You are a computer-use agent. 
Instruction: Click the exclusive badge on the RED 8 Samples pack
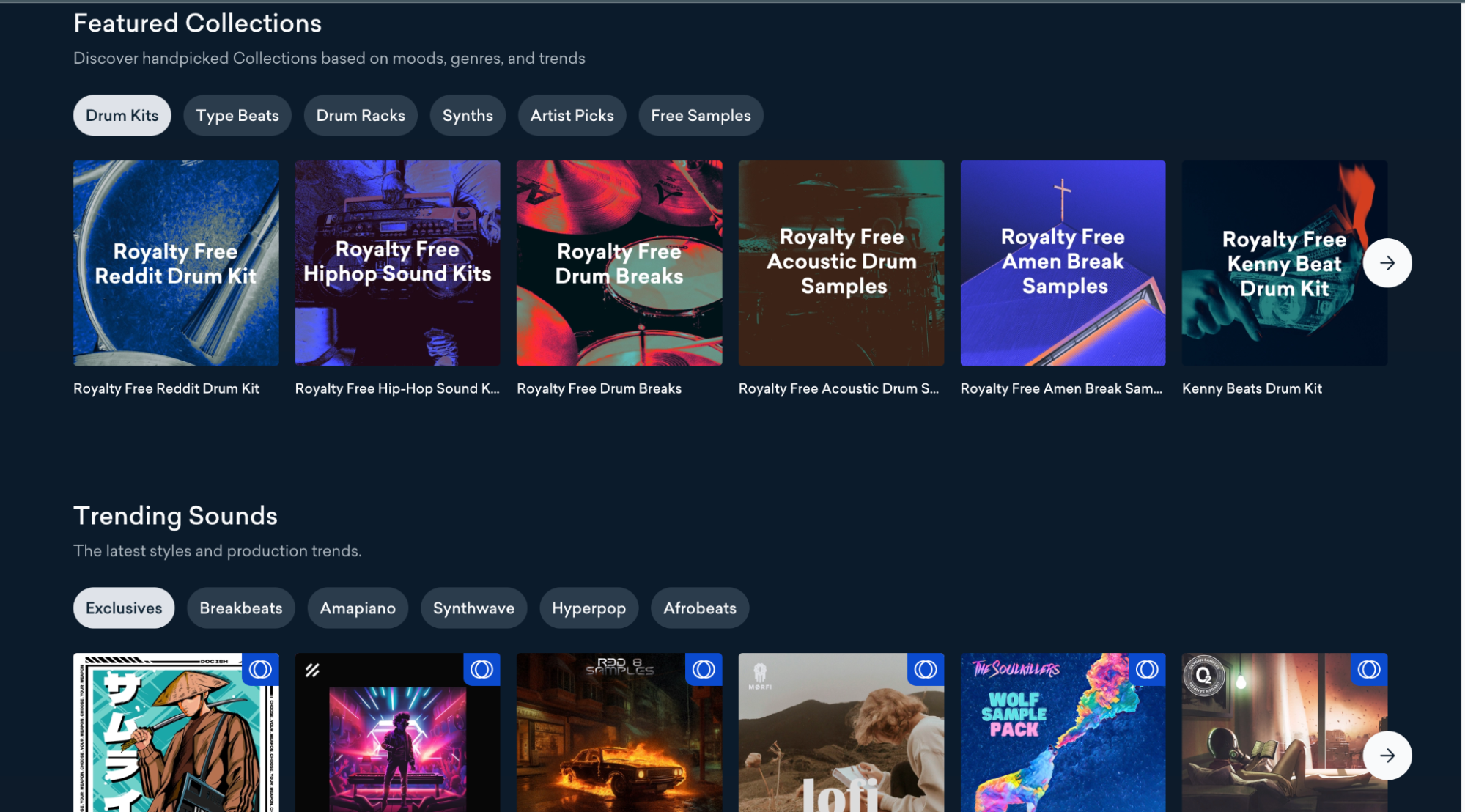coord(703,669)
